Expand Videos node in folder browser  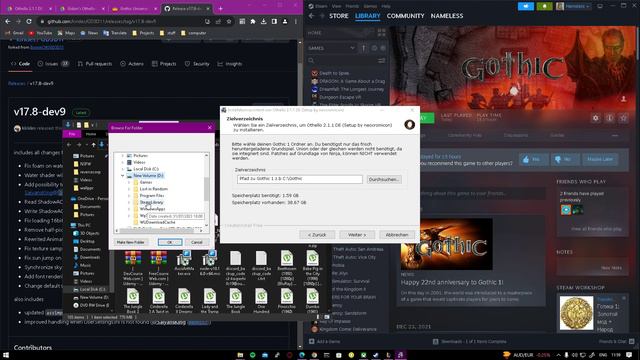pyautogui.click(x=123, y=162)
